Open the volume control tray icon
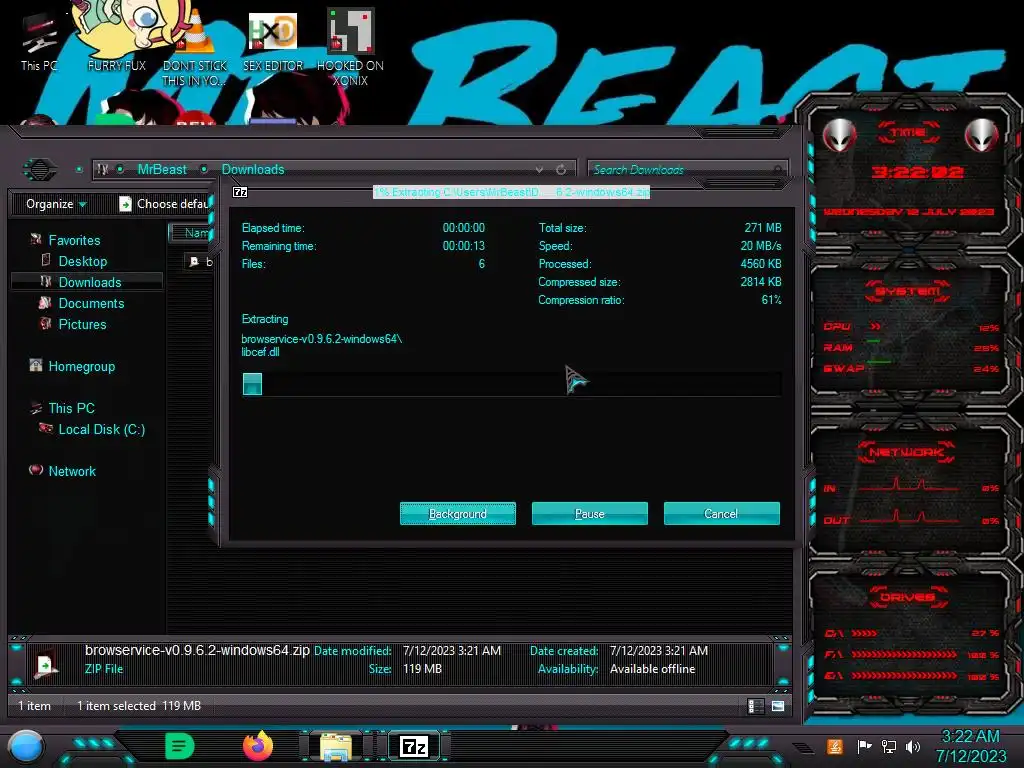 coord(913,746)
